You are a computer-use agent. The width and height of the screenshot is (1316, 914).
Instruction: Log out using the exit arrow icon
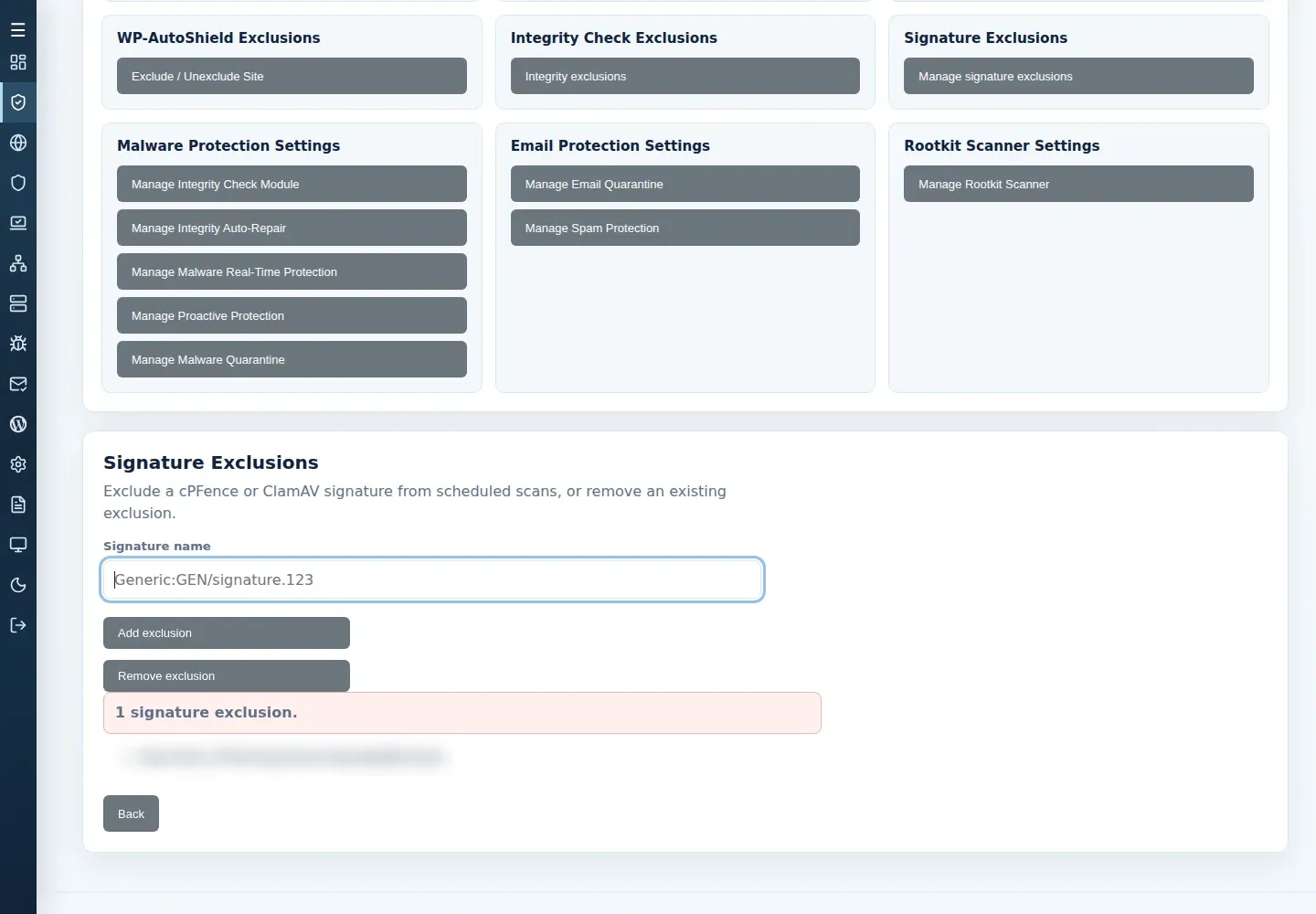[x=18, y=625]
